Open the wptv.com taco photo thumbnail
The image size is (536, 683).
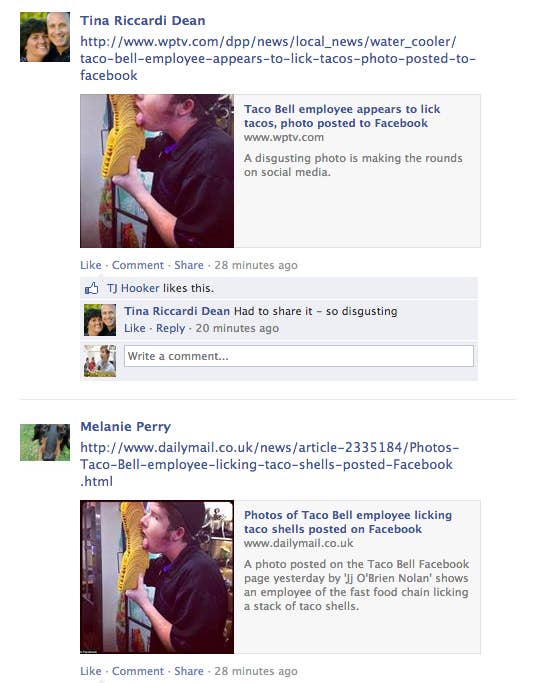pyautogui.click(x=157, y=171)
